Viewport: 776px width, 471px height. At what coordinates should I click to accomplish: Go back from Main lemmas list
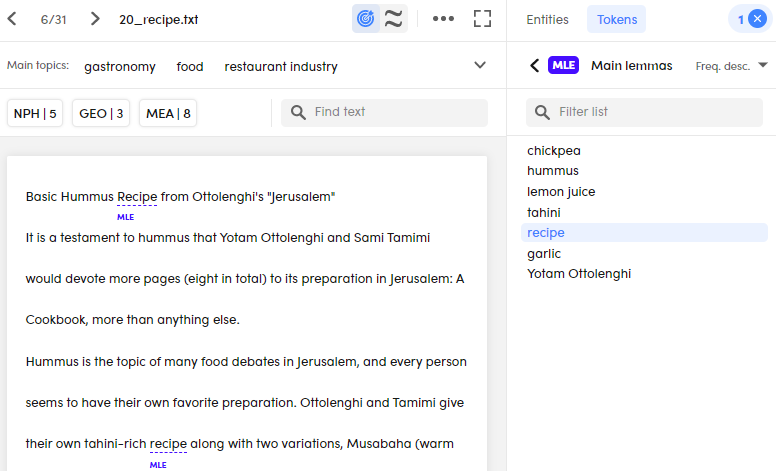click(x=534, y=65)
